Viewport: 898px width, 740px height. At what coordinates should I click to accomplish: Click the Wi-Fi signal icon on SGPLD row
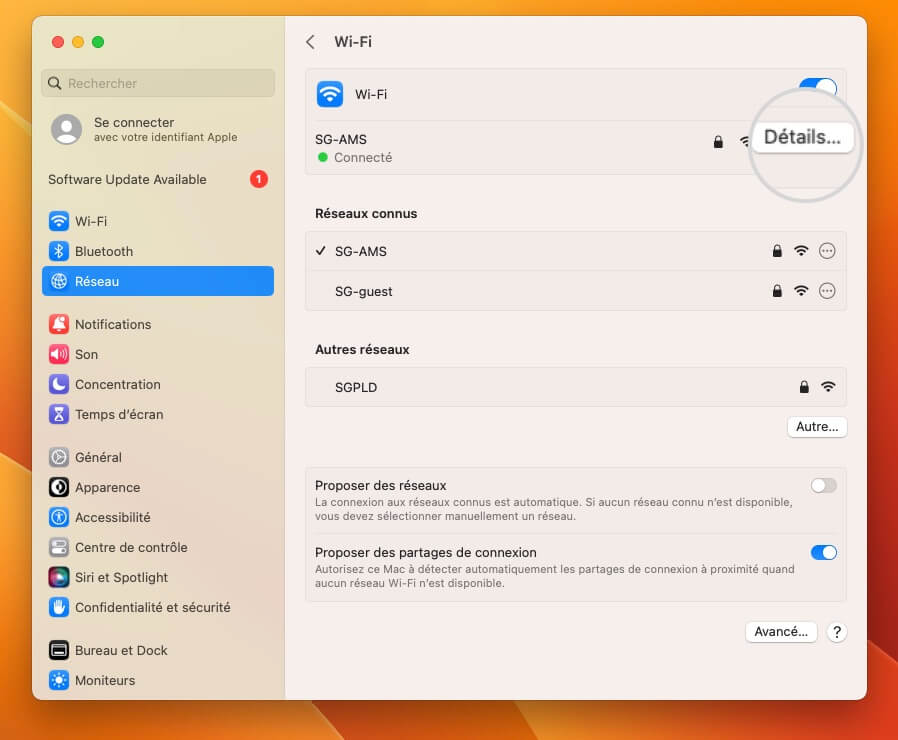tap(828, 387)
